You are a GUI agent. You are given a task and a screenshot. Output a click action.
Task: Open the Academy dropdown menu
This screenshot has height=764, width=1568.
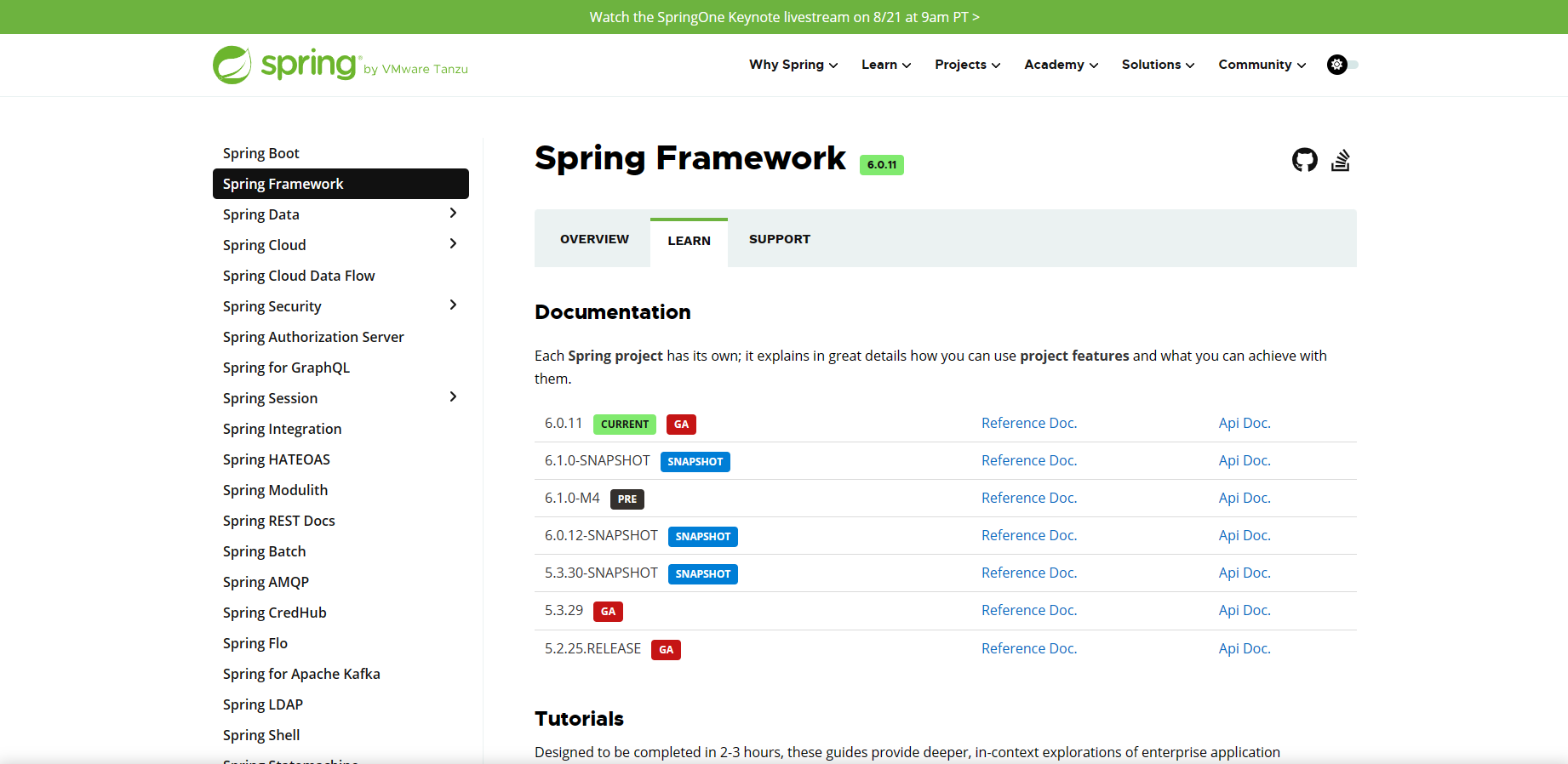click(x=1062, y=65)
